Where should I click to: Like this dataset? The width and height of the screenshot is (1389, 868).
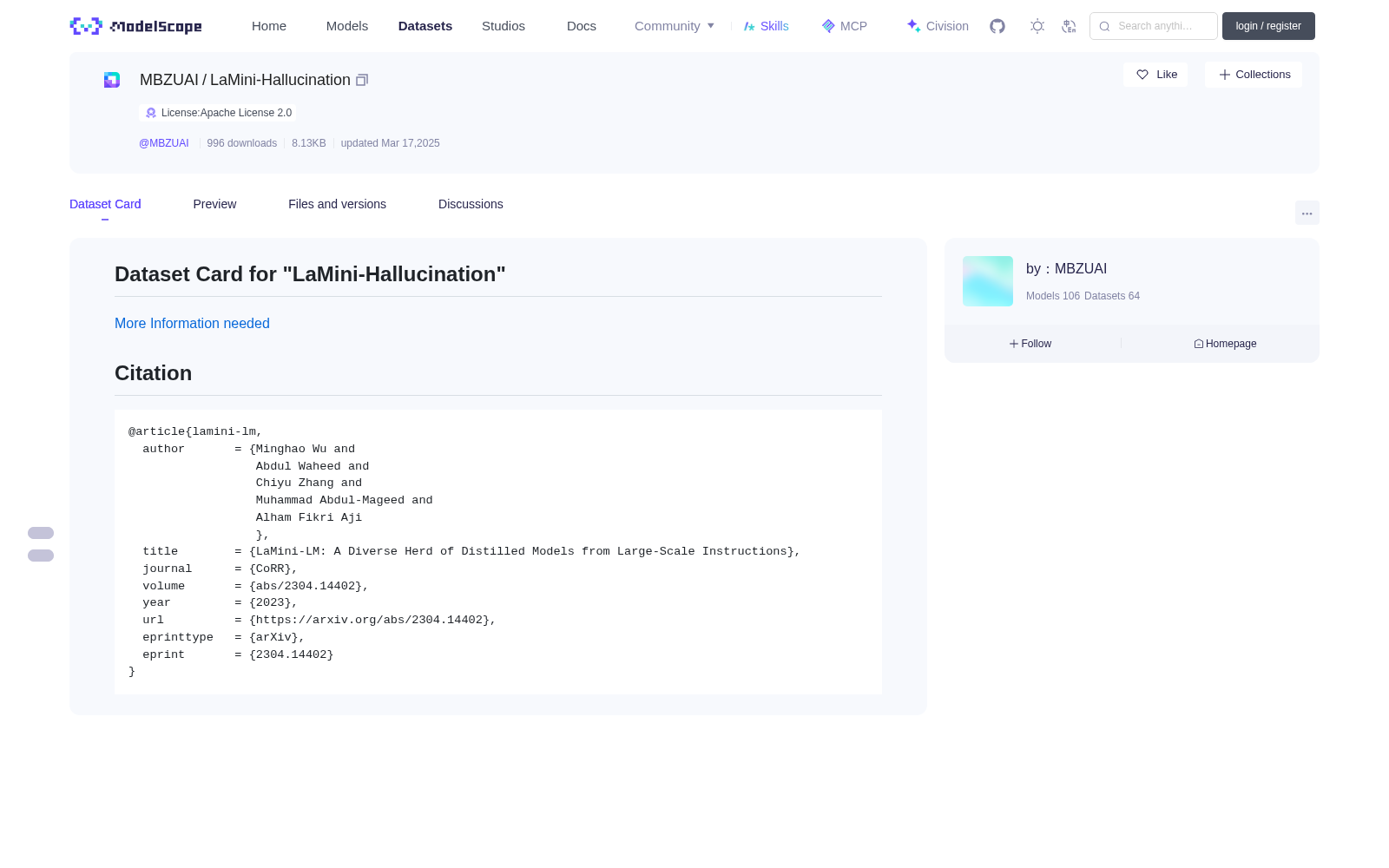coord(1155,75)
